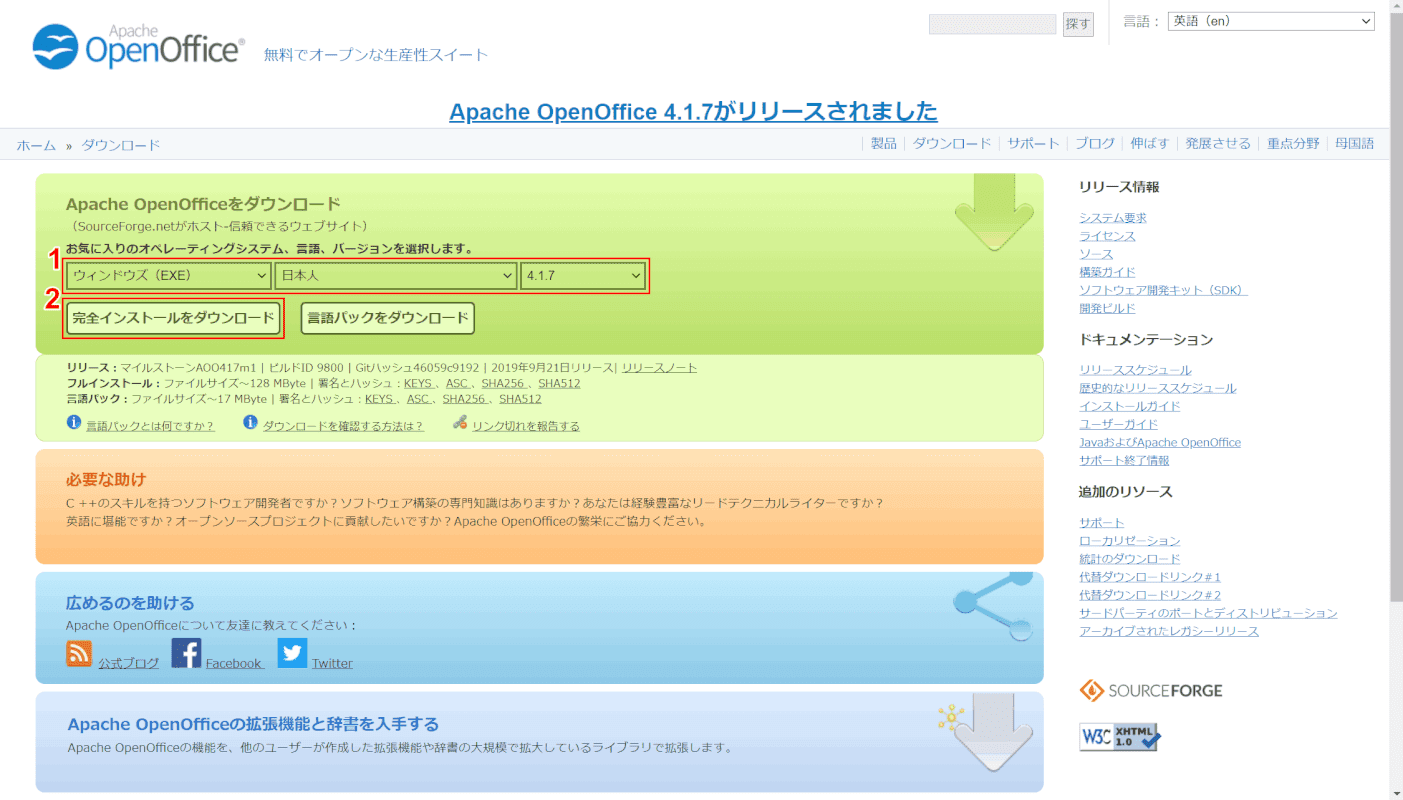Click the W3C XHTML 1.0 badge
The width and height of the screenshot is (1403, 800).
[1120, 737]
